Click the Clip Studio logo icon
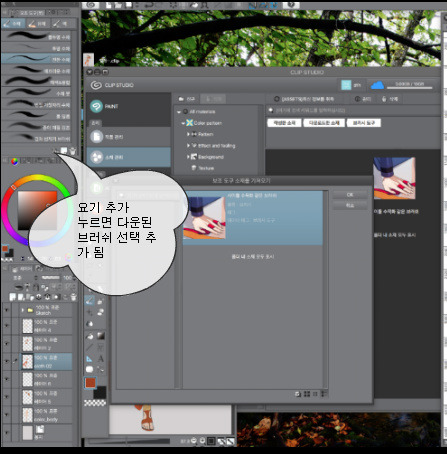The width and height of the screenshot is (447, 454). (x=96, y=85)
